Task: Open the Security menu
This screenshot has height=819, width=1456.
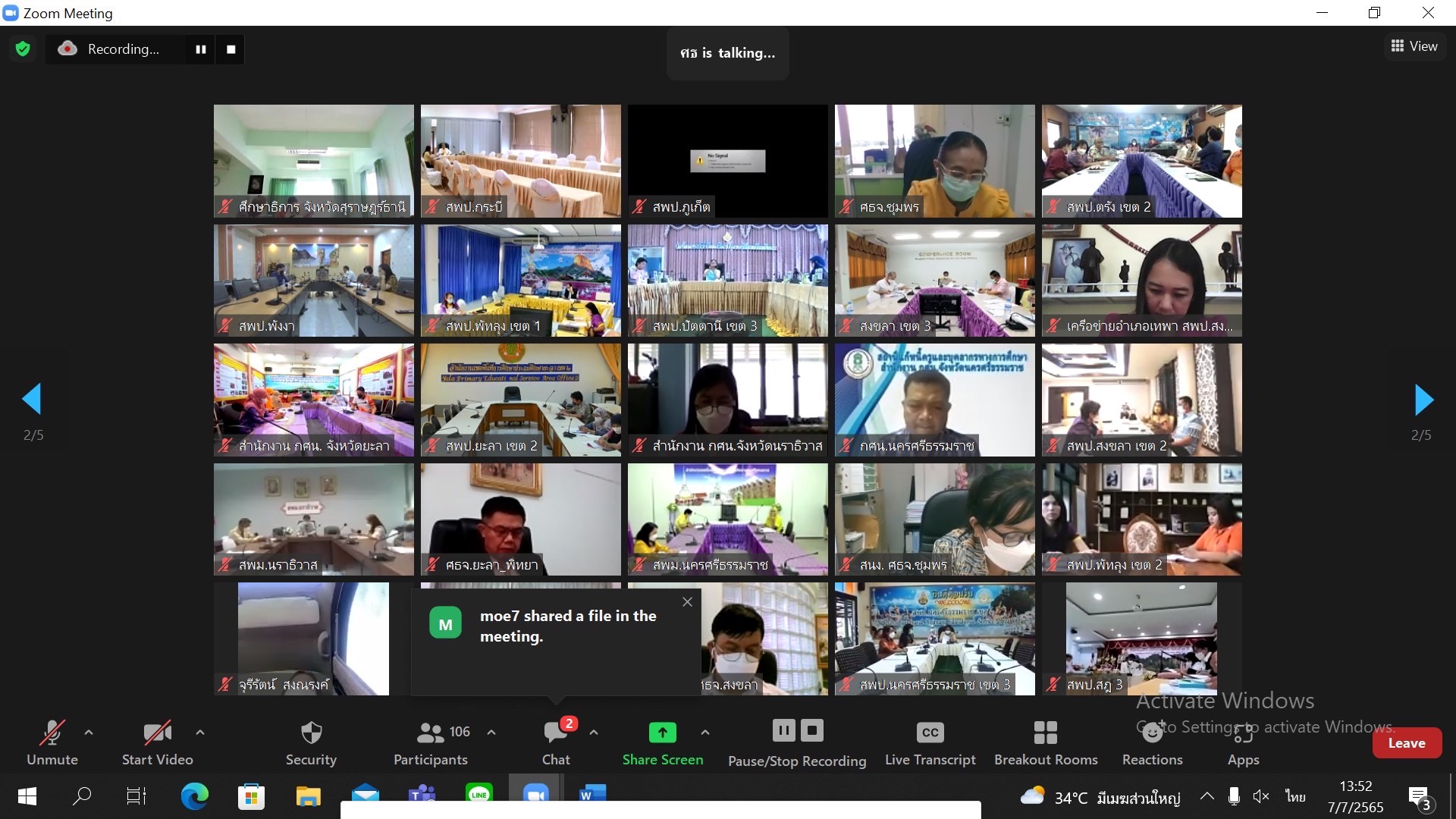Action: (311, 742)
